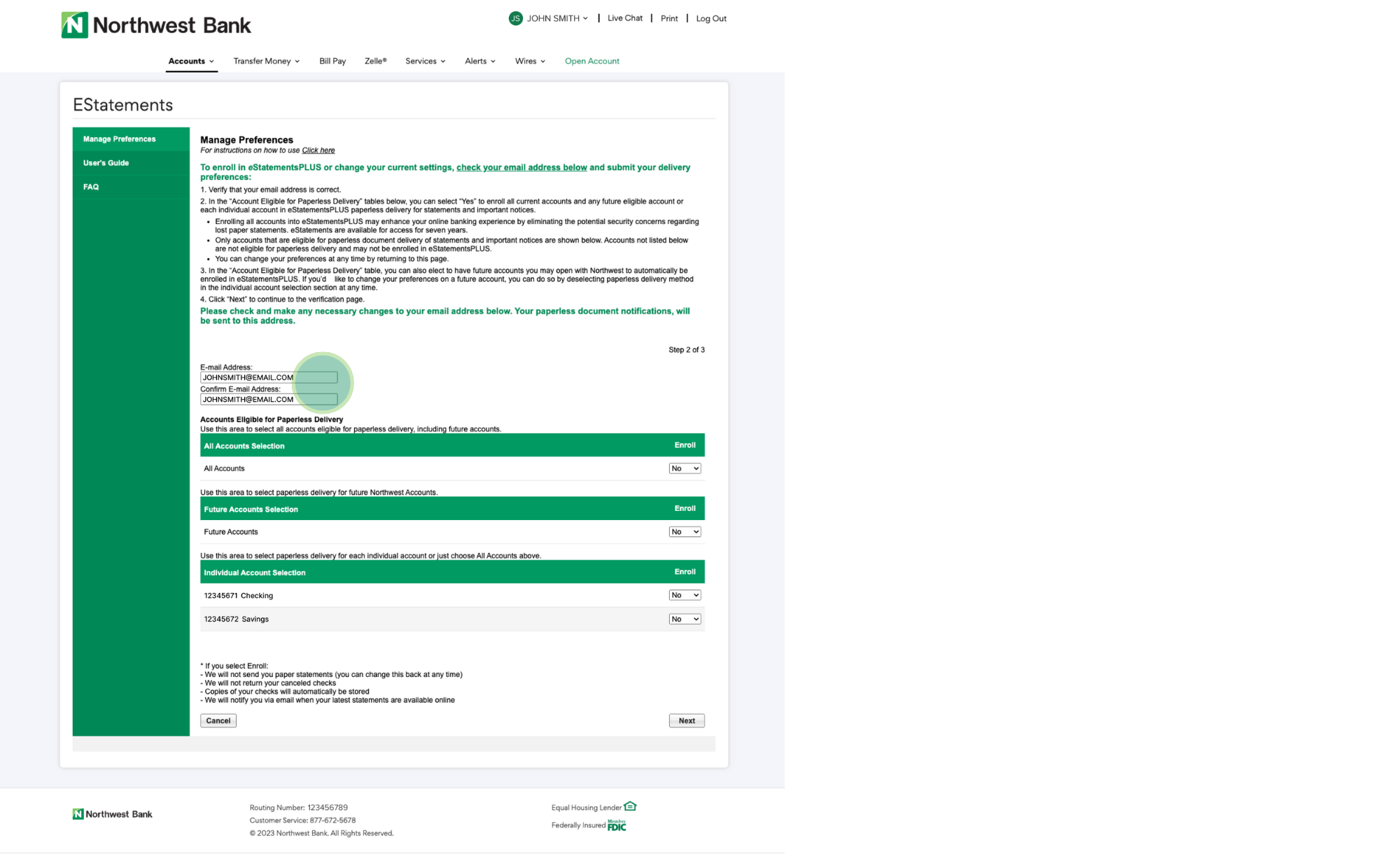
Task: Click the JS user avatar icon
Action: tap(515, 18)
